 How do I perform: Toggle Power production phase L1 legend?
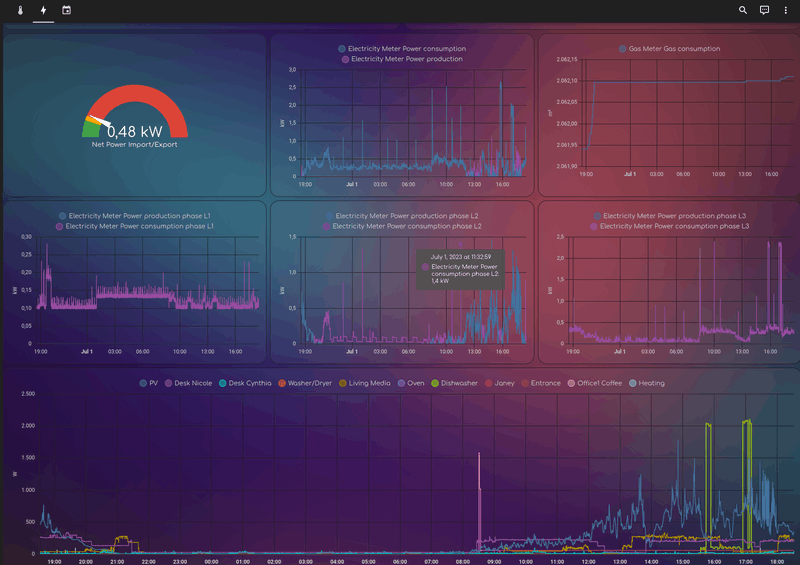(x=135, y=216)
